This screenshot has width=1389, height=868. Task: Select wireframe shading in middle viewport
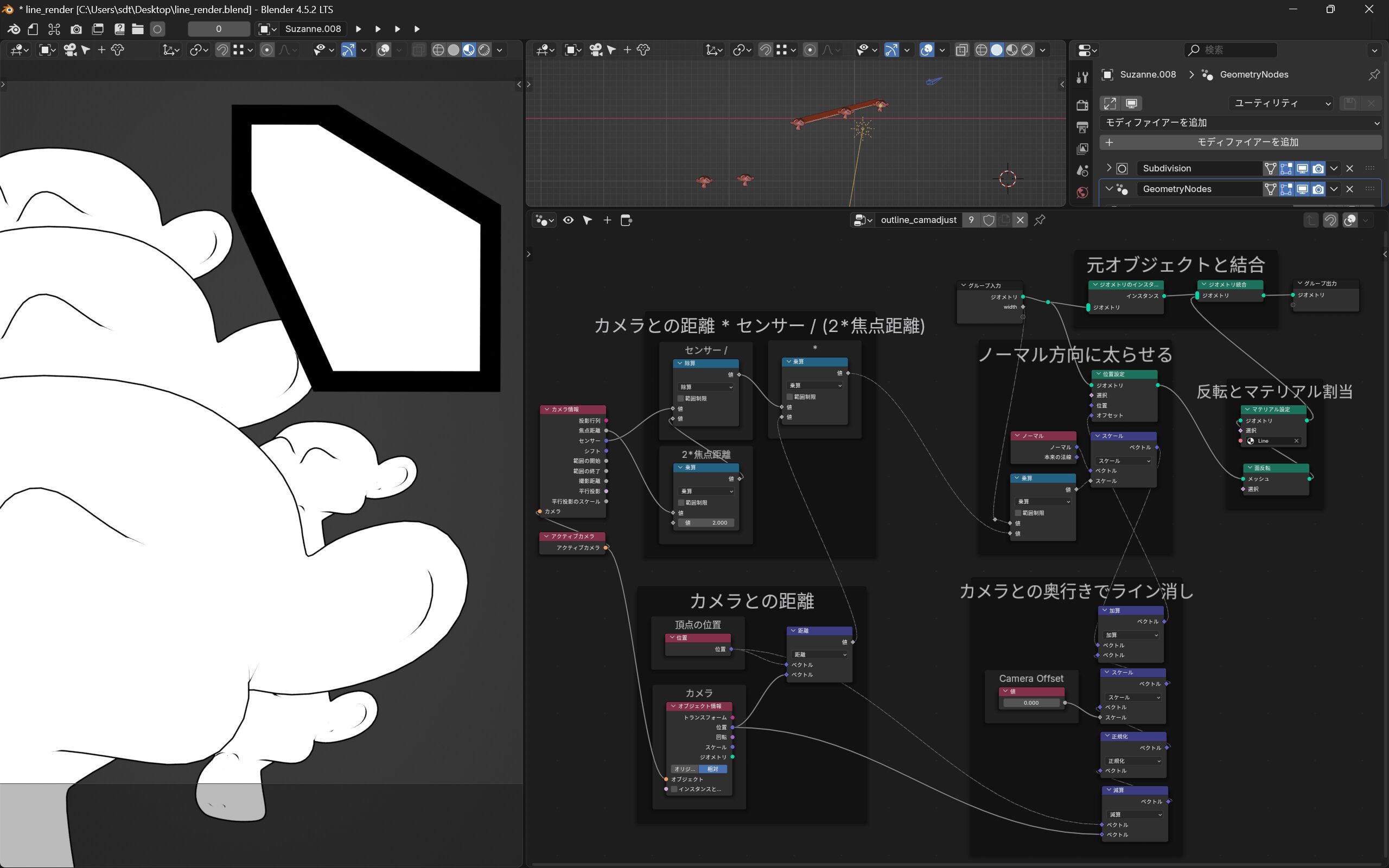pyautogui.click(x=981, y=50)
